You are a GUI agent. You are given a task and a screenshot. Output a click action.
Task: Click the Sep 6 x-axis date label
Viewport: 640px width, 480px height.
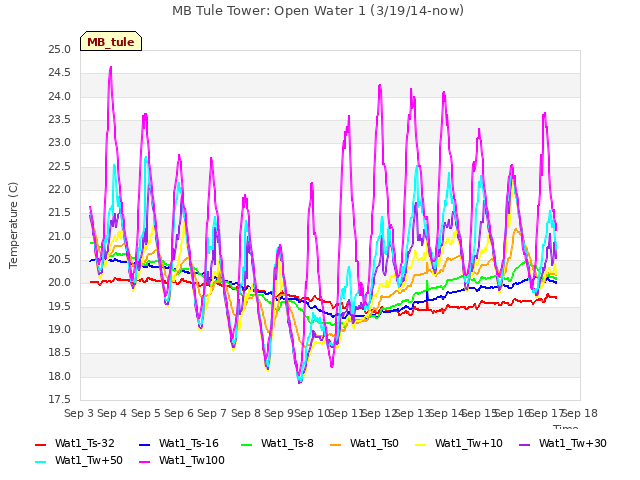179,413
